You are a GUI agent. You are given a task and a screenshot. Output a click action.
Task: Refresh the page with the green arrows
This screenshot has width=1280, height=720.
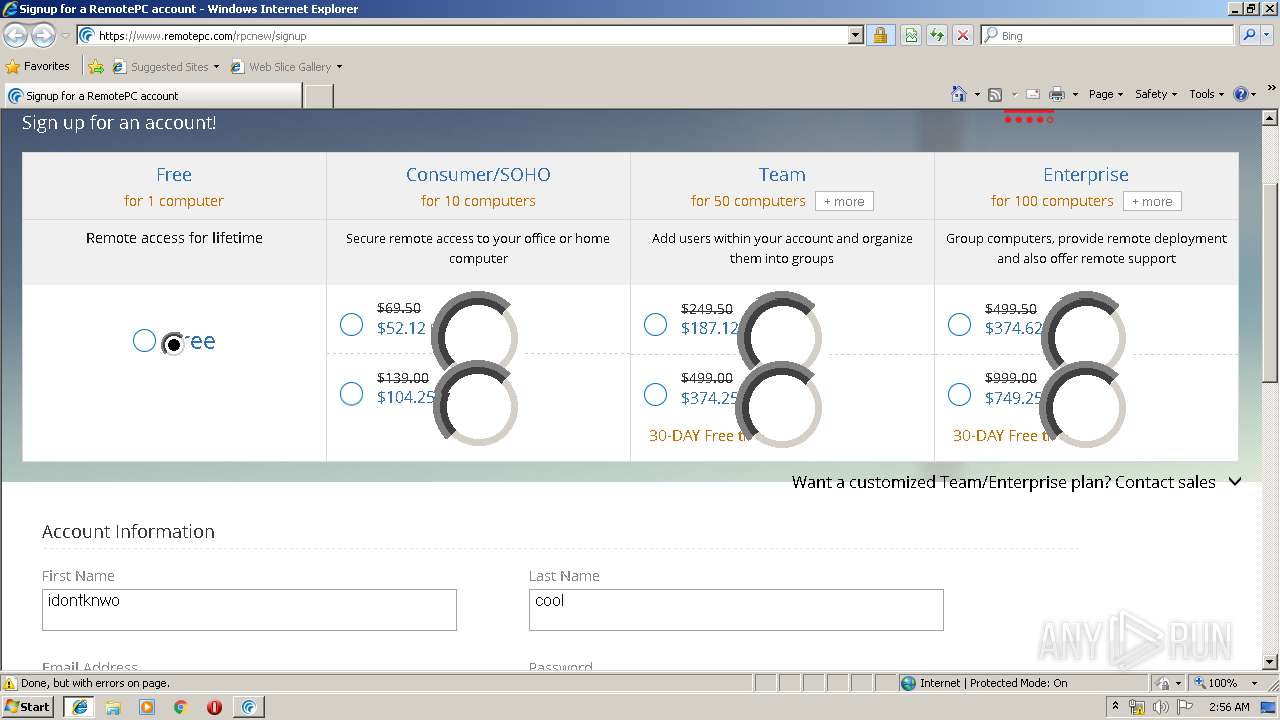click(x=937, y=35)
